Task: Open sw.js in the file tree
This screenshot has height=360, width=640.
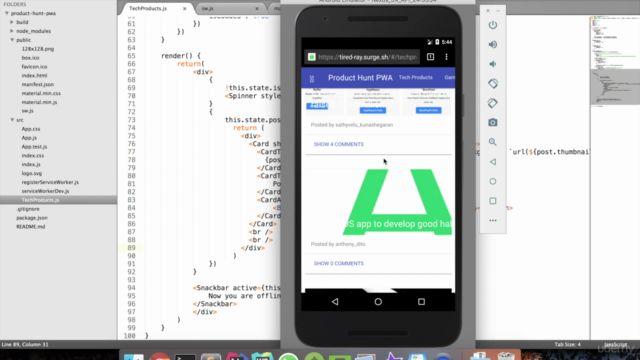Action: (27, 111)
